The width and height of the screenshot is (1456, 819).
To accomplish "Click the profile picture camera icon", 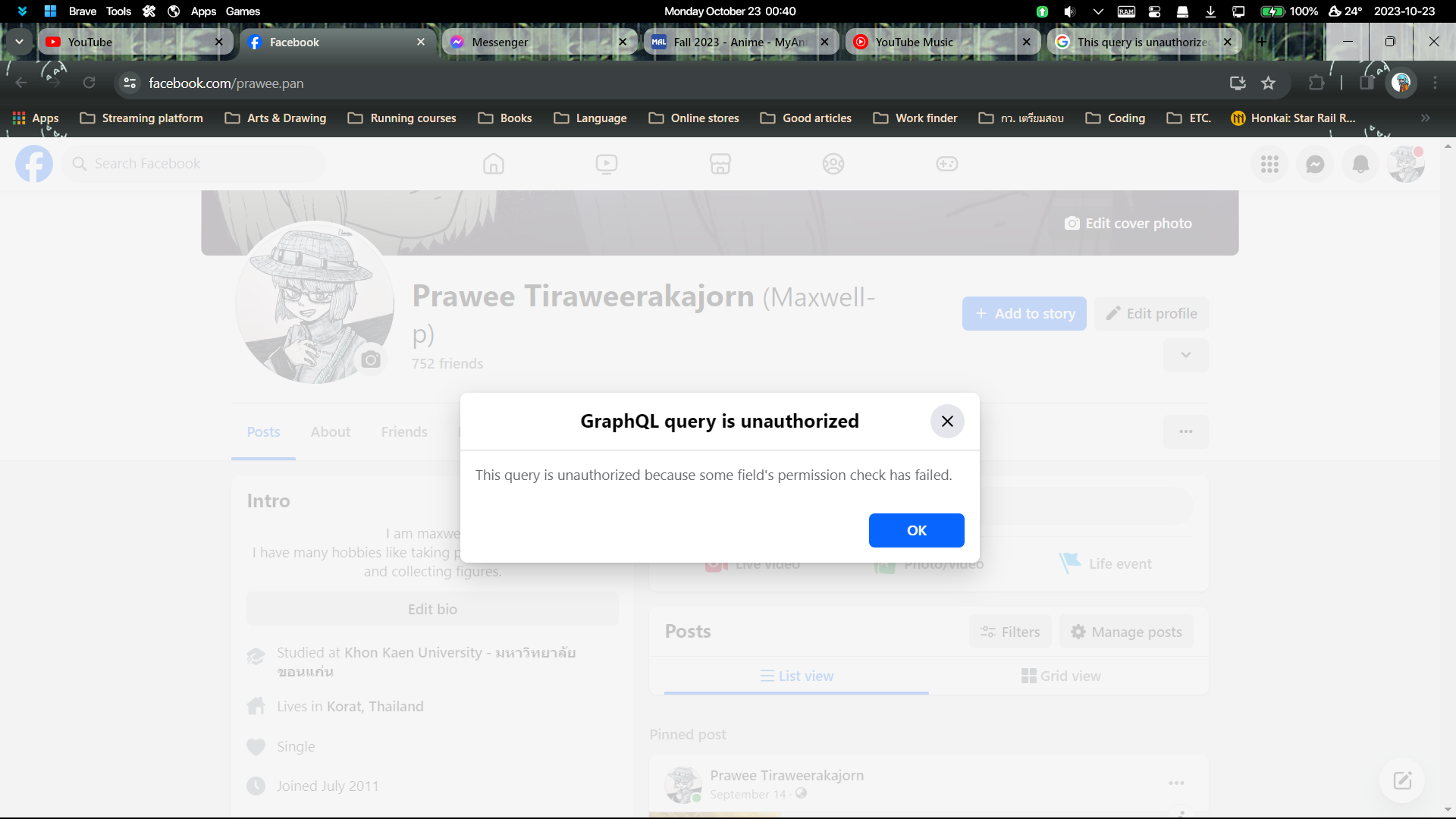I will (371, 359).
